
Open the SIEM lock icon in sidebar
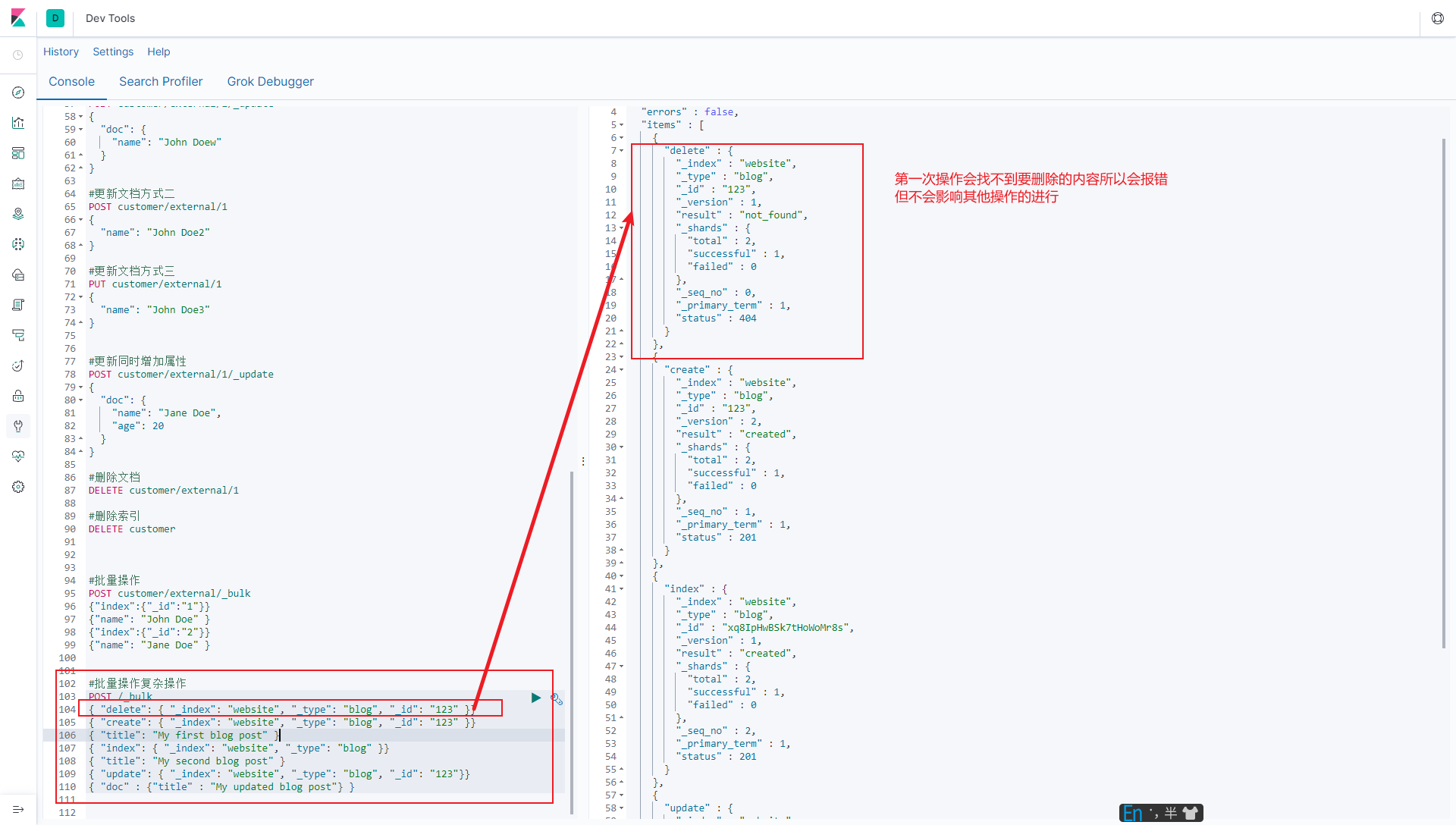(18, 396)
